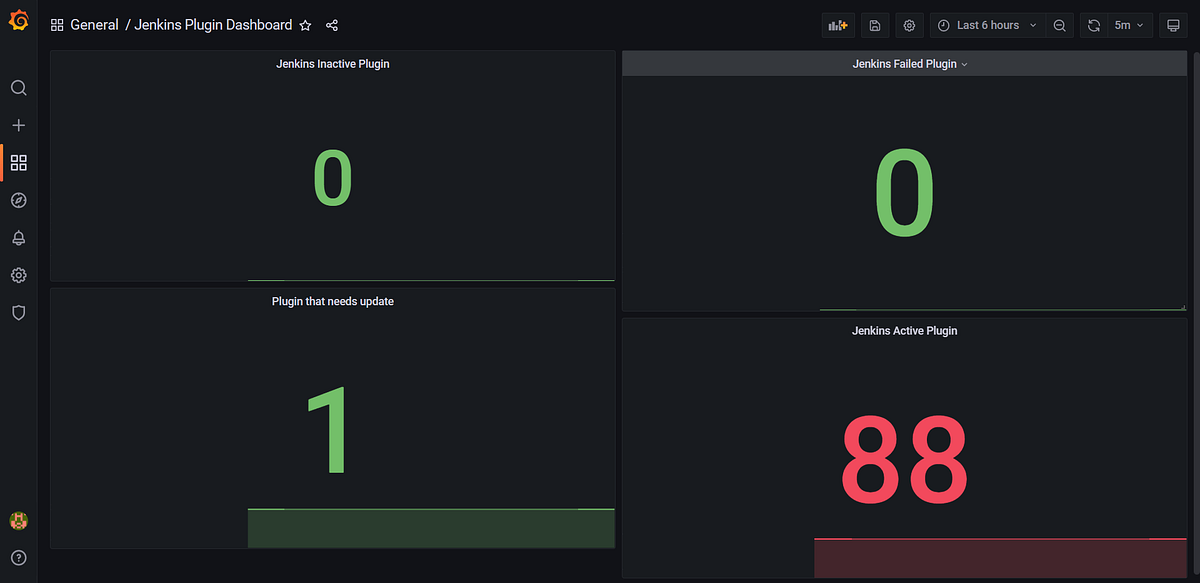Open Server Admin via the shield icon
This screenshot has width=1200, height=583.
coord(18,312)
